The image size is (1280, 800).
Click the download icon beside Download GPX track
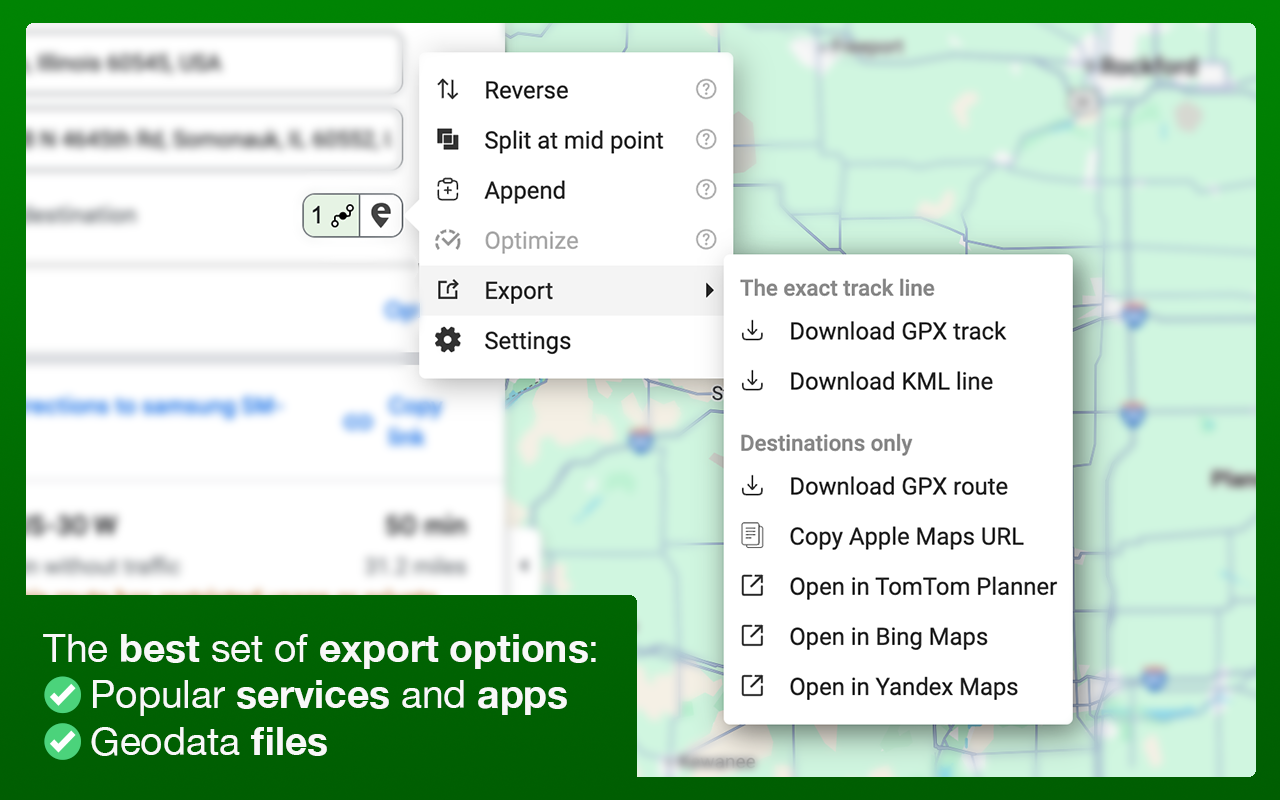tap(752, 331)
